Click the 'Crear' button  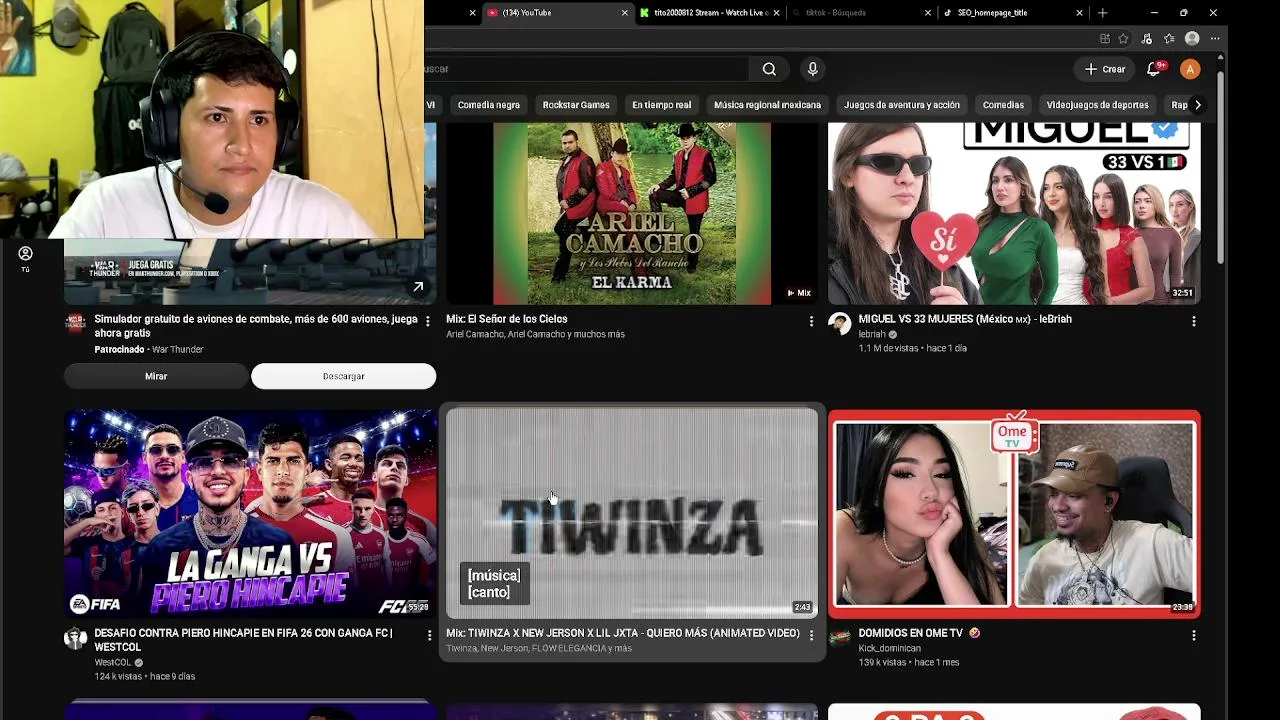pos(1105,69)
